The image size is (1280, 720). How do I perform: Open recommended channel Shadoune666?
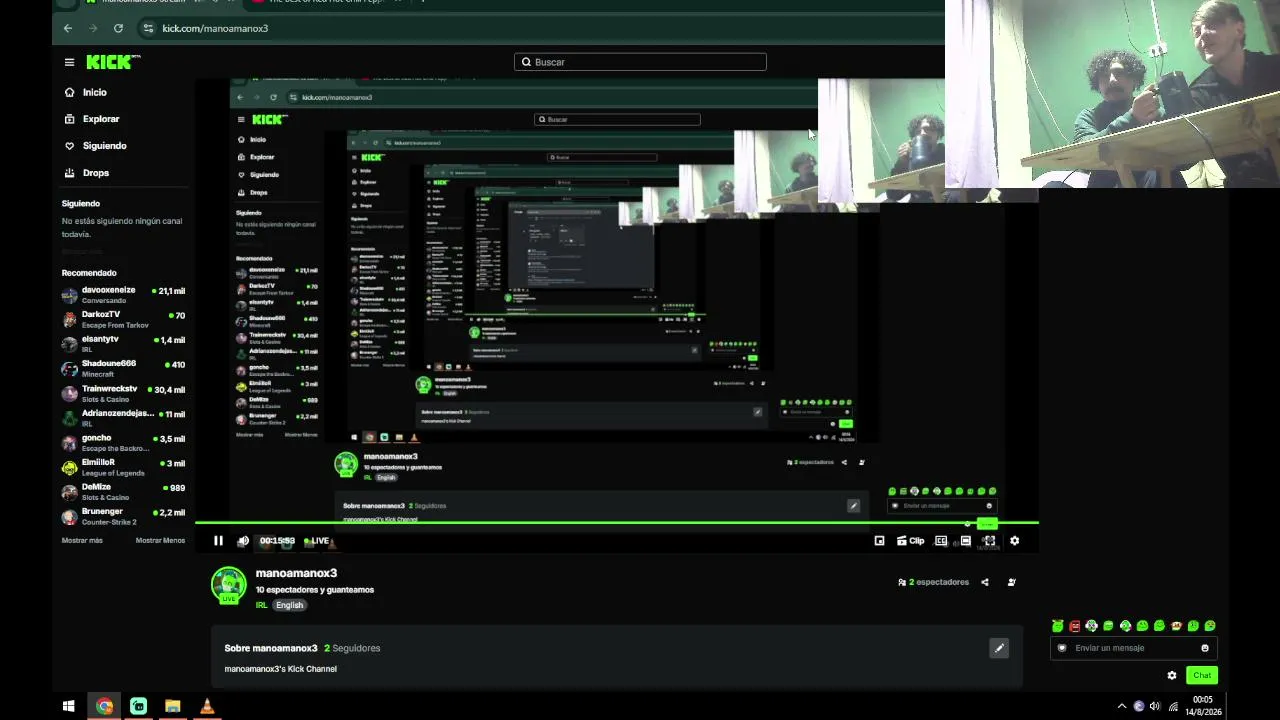(123, 368)
